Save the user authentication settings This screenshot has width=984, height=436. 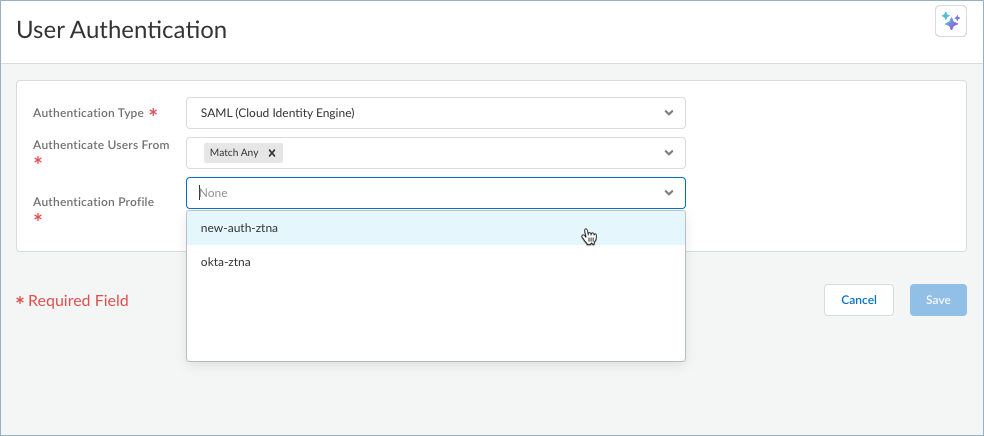(938, 300)
